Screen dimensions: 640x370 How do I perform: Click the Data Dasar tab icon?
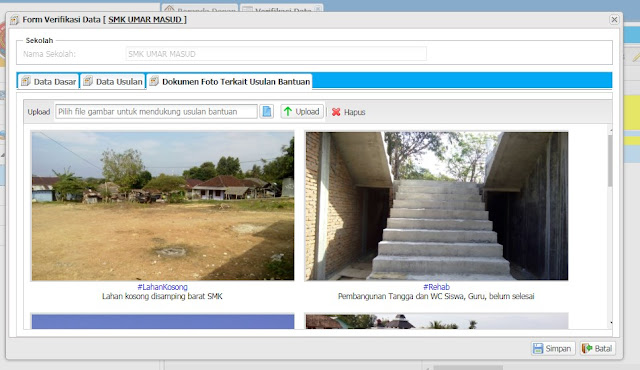click(x=26, y=81)
